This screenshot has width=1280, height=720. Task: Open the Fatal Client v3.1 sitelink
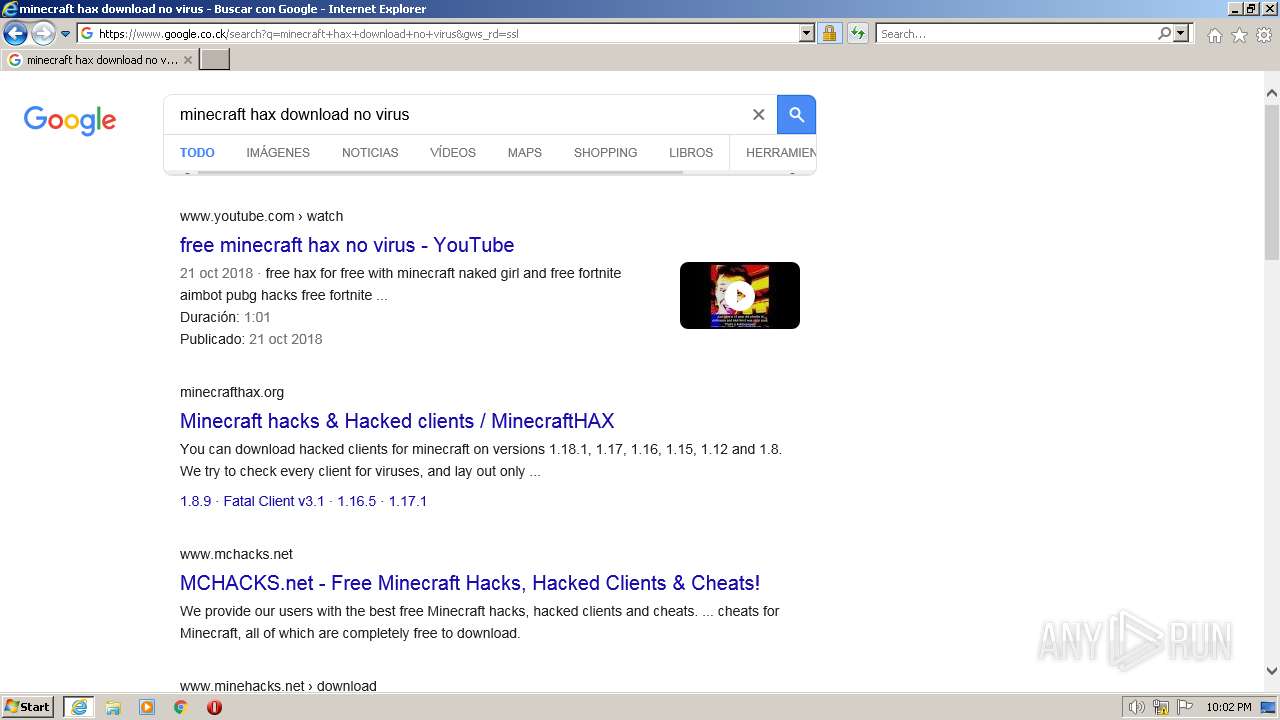click(x=274, y=501)
